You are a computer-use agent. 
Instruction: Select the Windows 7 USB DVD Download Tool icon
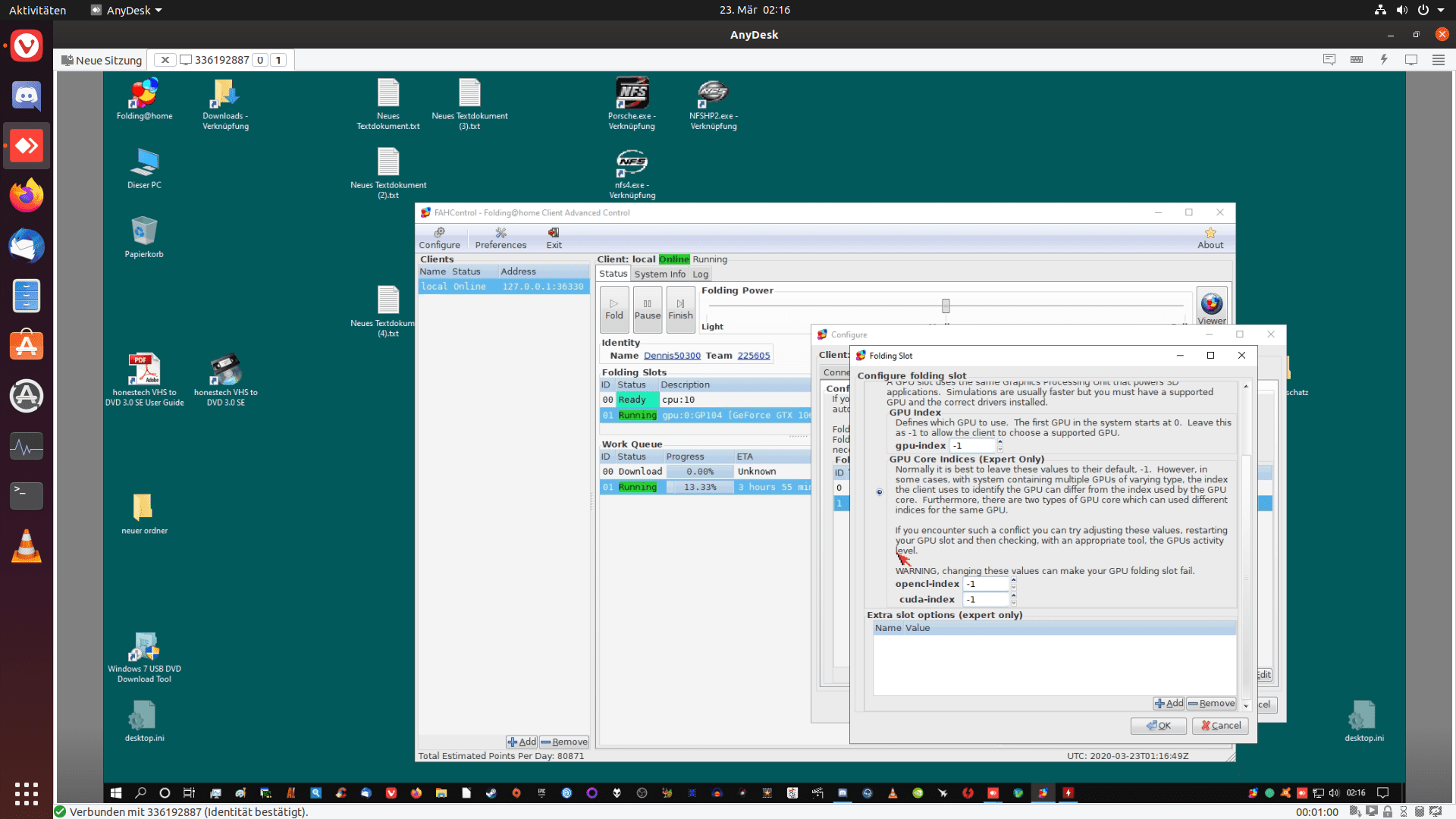pos(144,657)
